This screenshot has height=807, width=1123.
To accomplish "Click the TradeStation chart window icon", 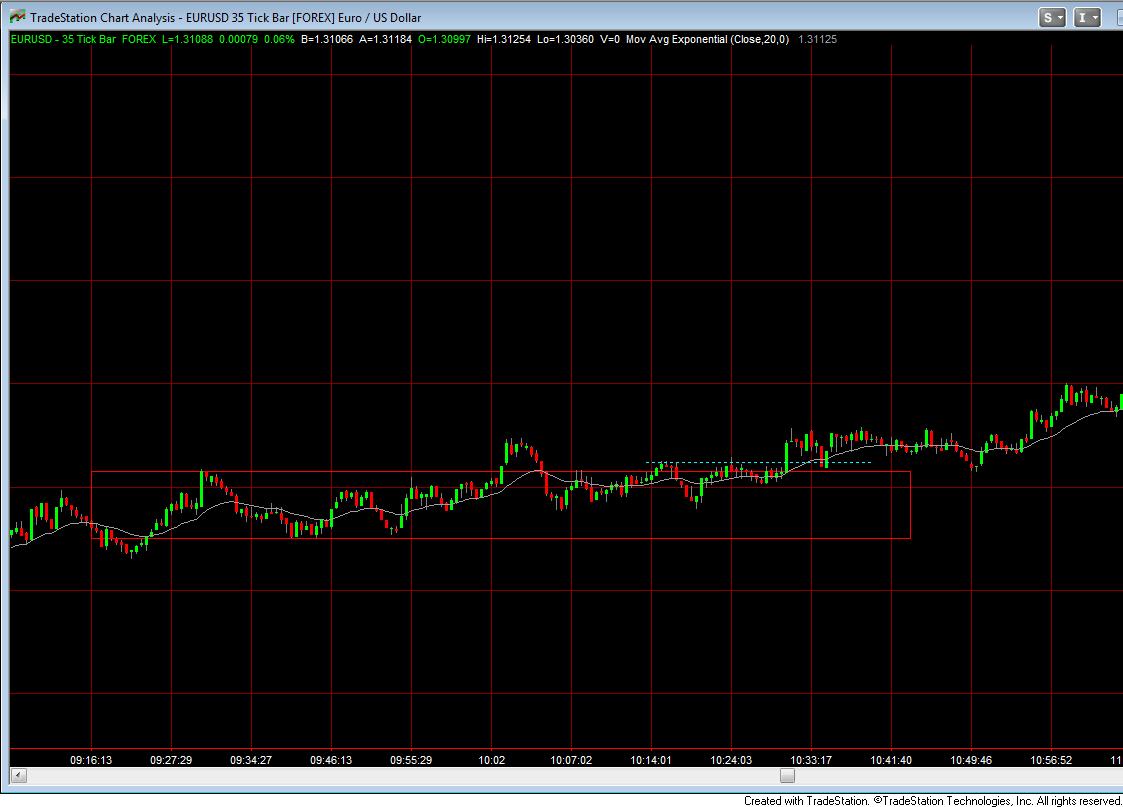I will [16, 17].
